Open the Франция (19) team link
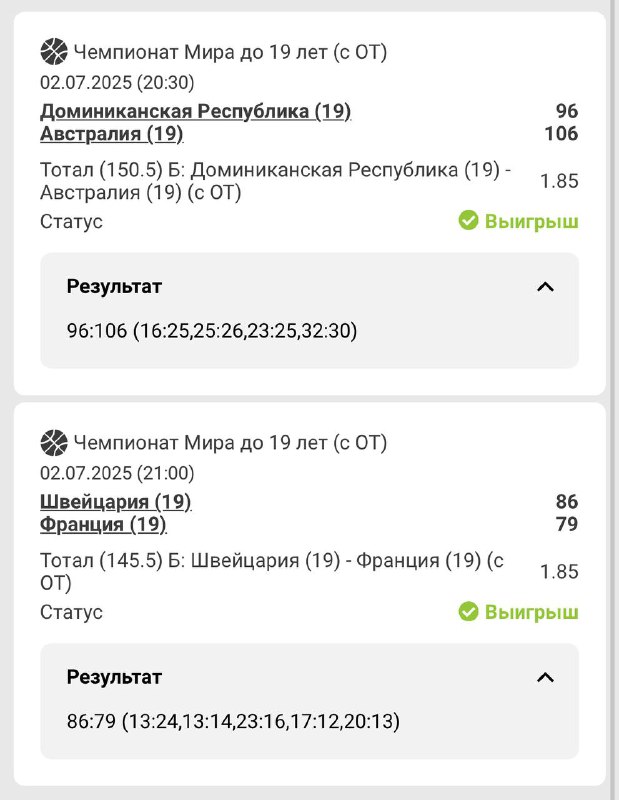Viewport: 619px width, 800px height. (x=103, y=524)
